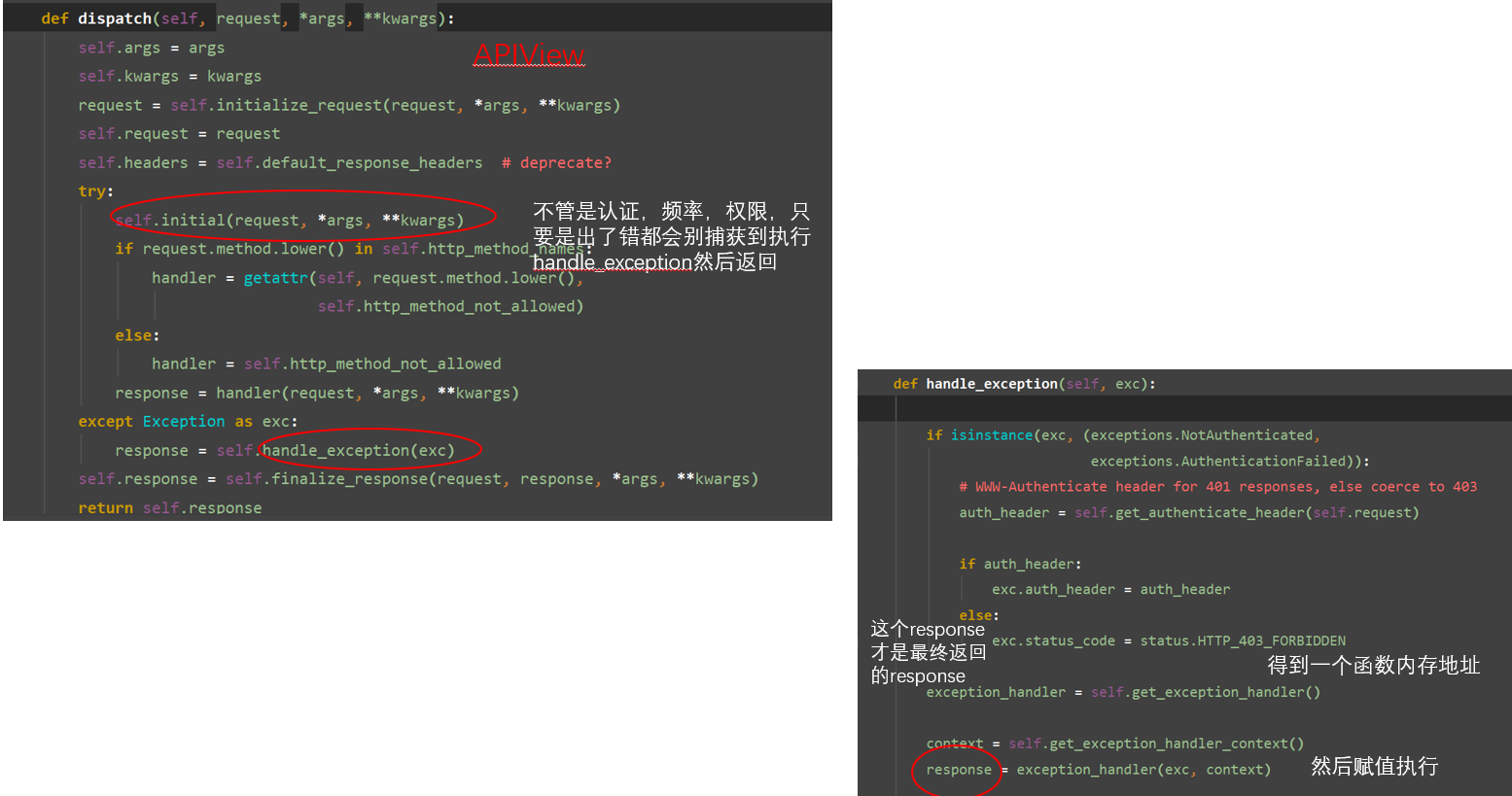Click the circled 'response' variable in handle_exception

[x=959, y=770]
